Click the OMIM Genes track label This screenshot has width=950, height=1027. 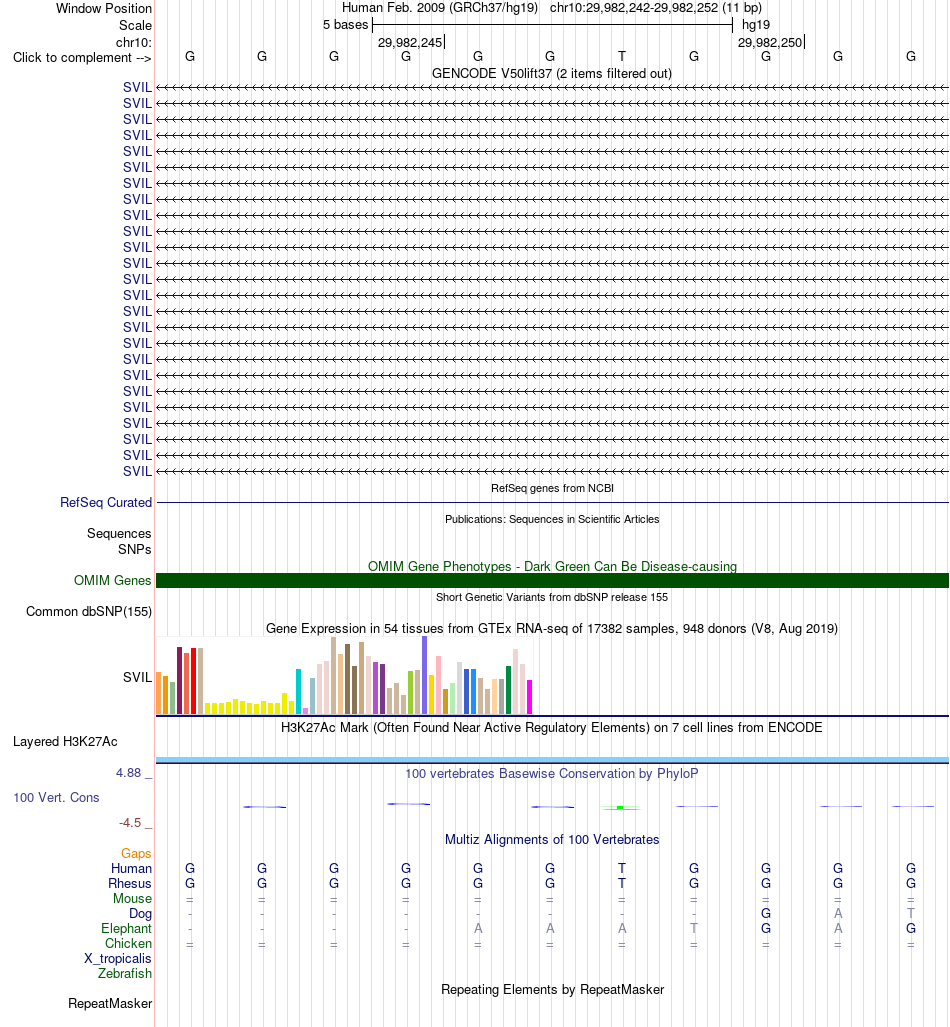tap(112, 580)
